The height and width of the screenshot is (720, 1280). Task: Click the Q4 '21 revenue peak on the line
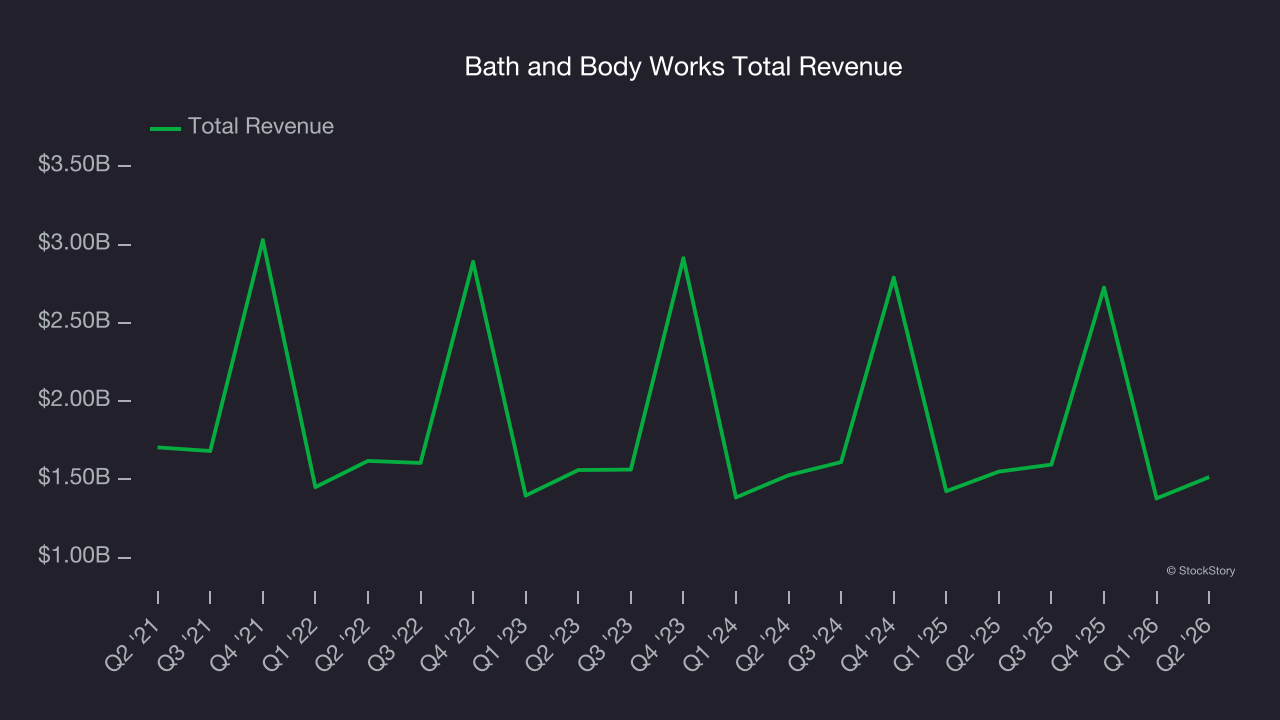[x=263, y=240]
